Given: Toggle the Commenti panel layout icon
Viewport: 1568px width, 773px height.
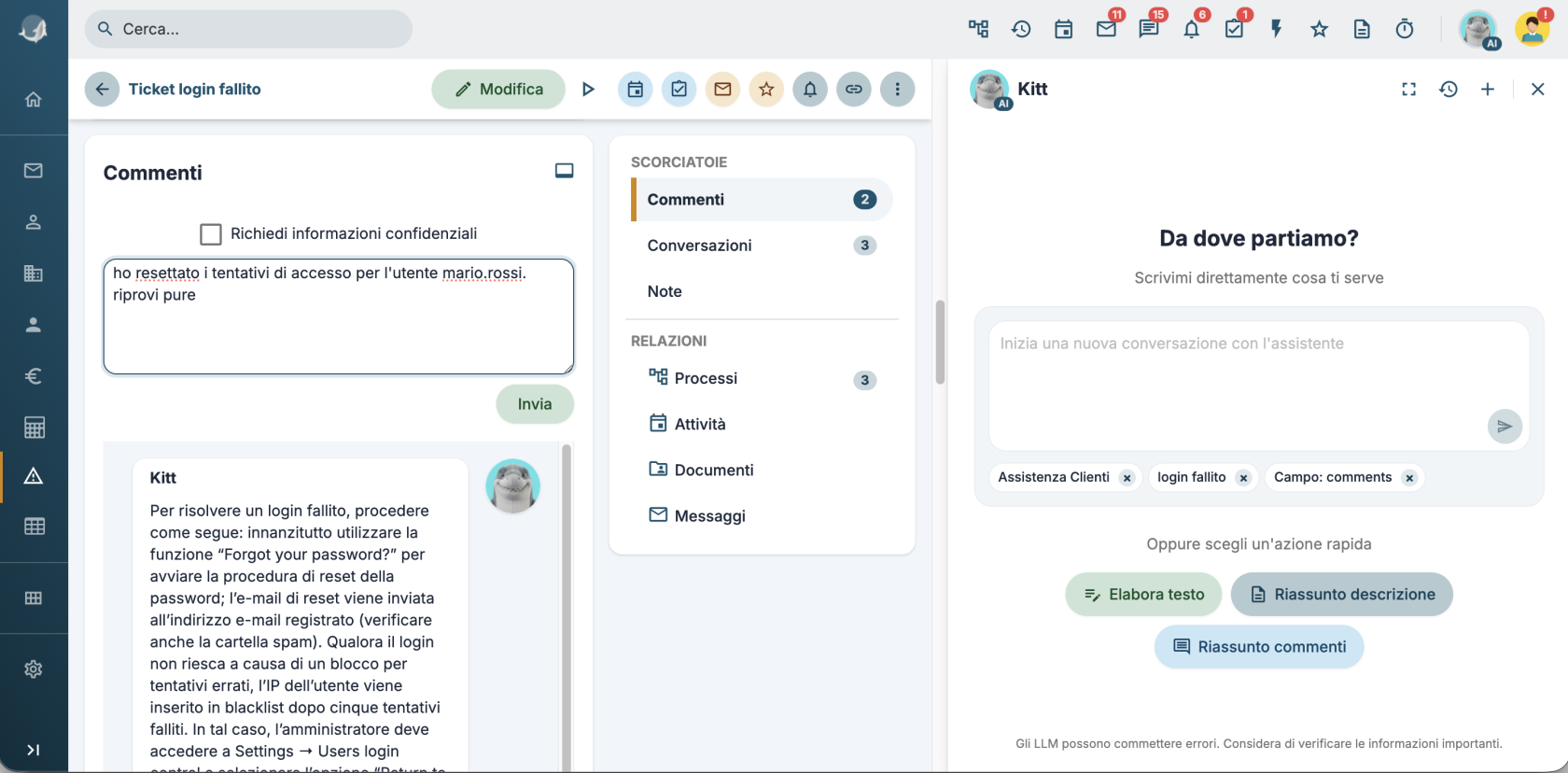Looking at the screenshot, I should 564,171.
